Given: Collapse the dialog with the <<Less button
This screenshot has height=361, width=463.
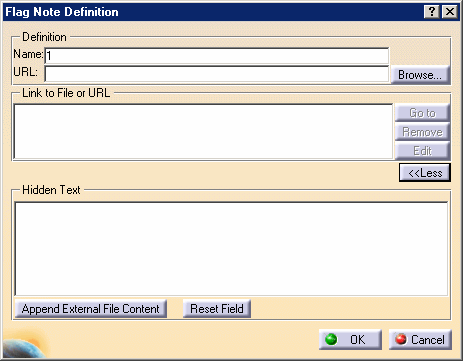Looking at the screenshot, I should pos(425,173).
